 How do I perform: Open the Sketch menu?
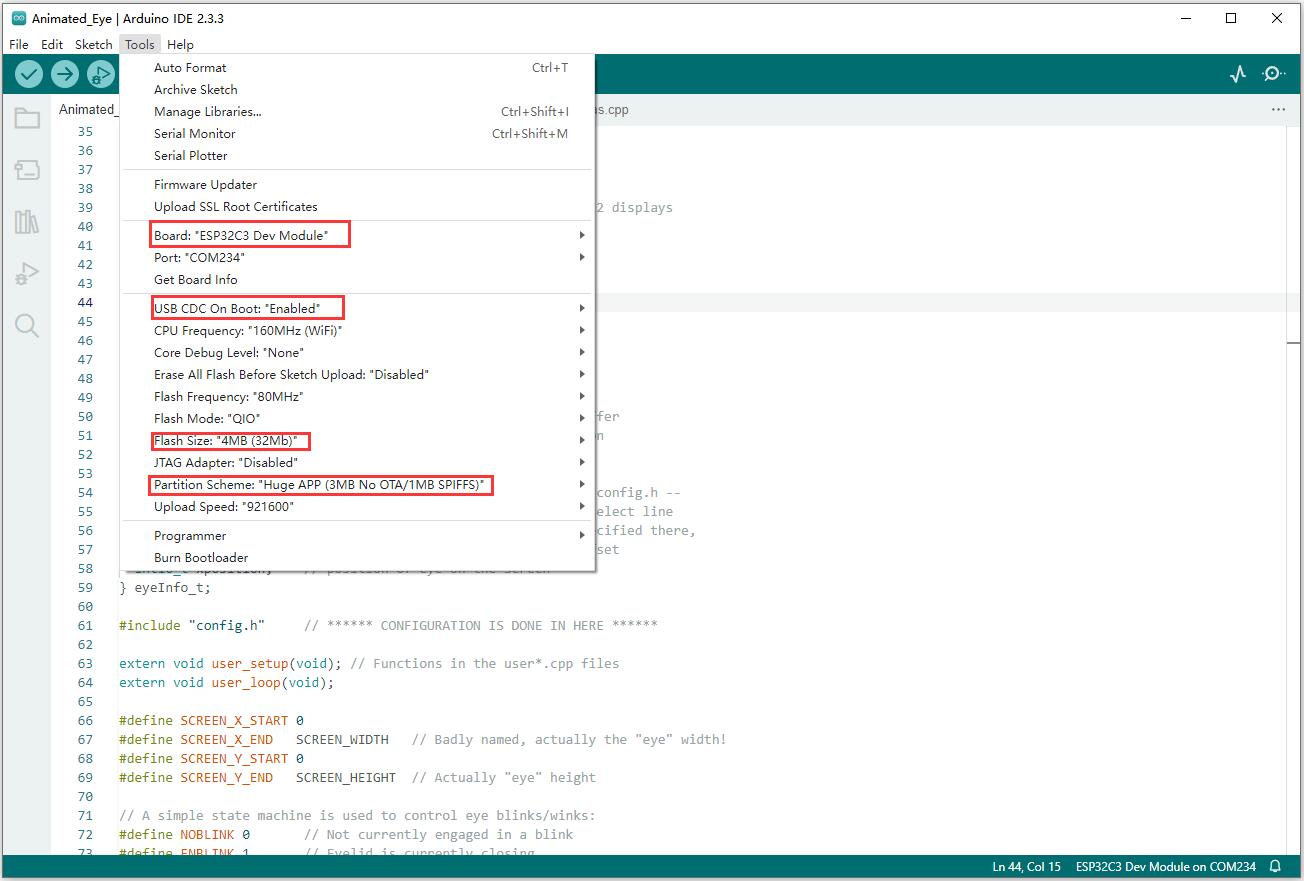point(94,44)
